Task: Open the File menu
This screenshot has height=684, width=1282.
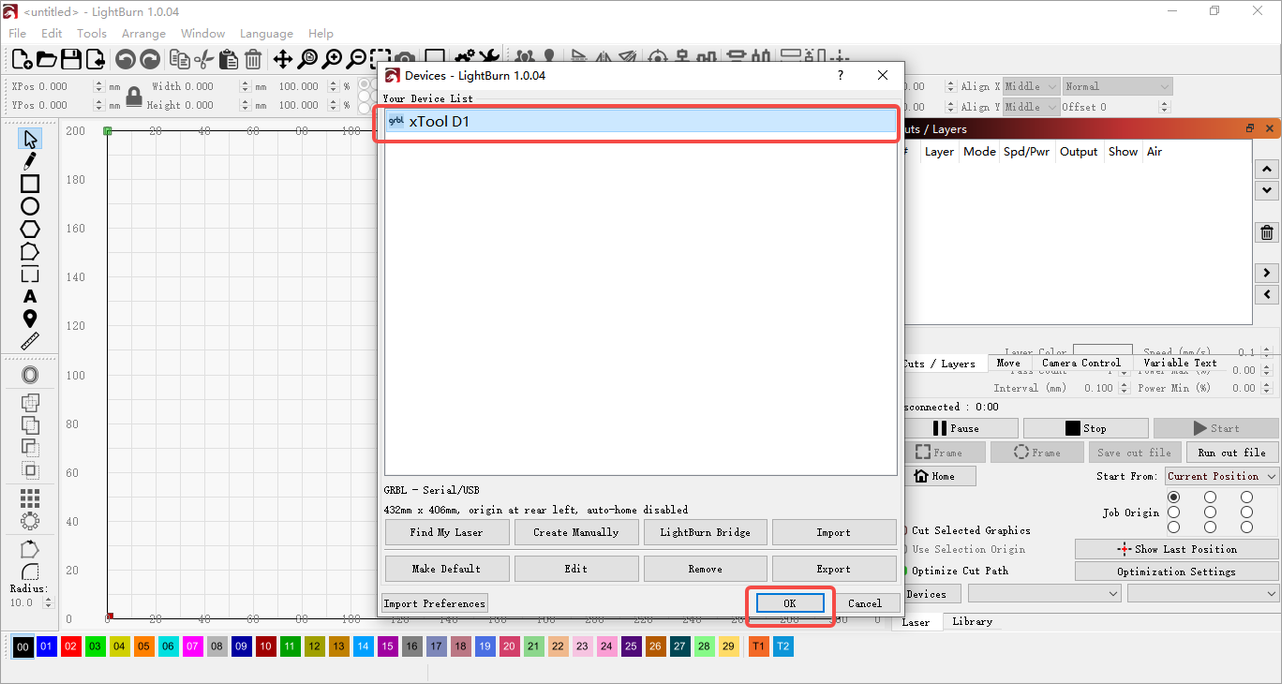Action: pyautogui.click(x=17, y=33)
